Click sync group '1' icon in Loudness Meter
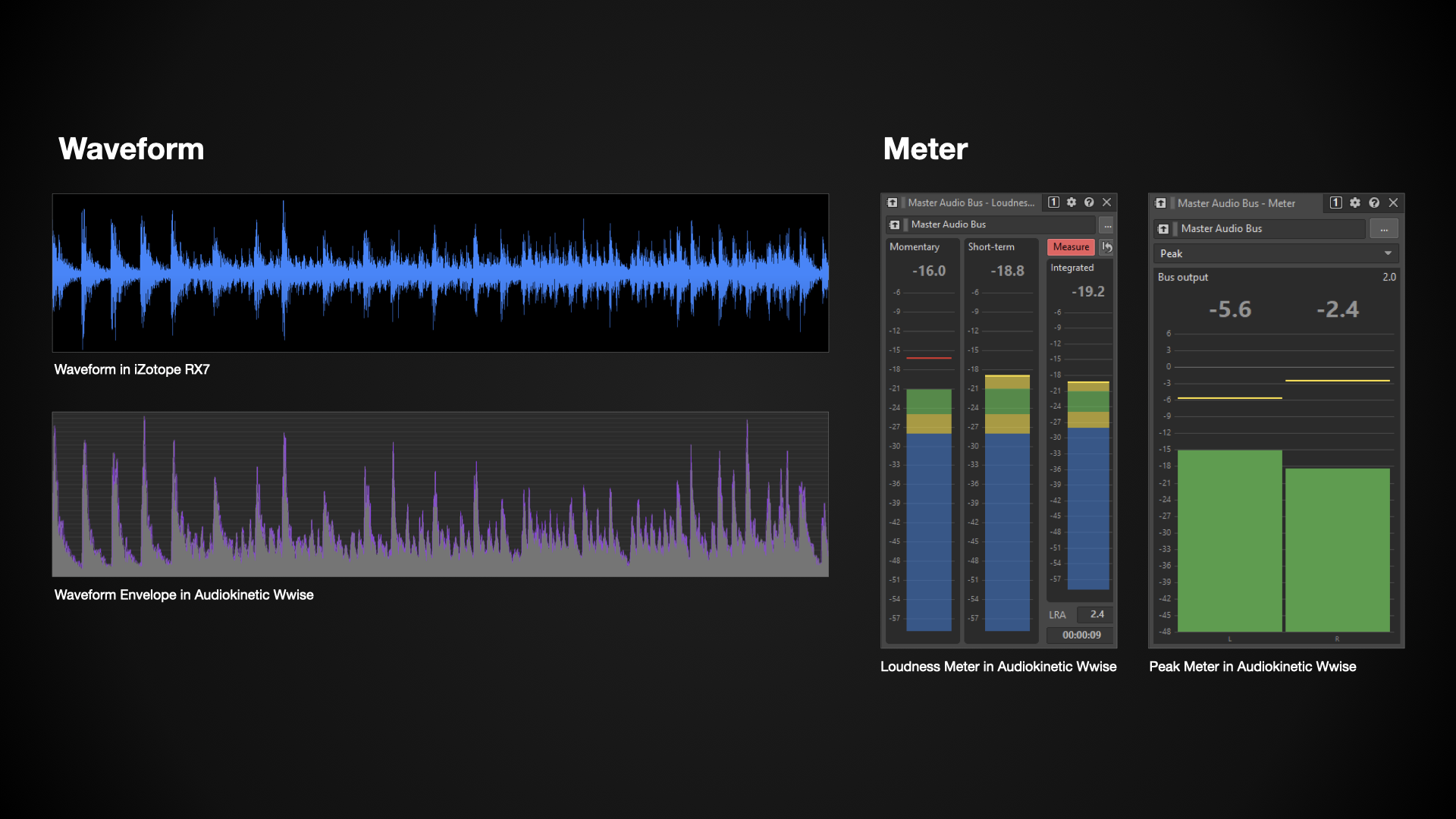The image size is (1456, 819). [1053, 202]
